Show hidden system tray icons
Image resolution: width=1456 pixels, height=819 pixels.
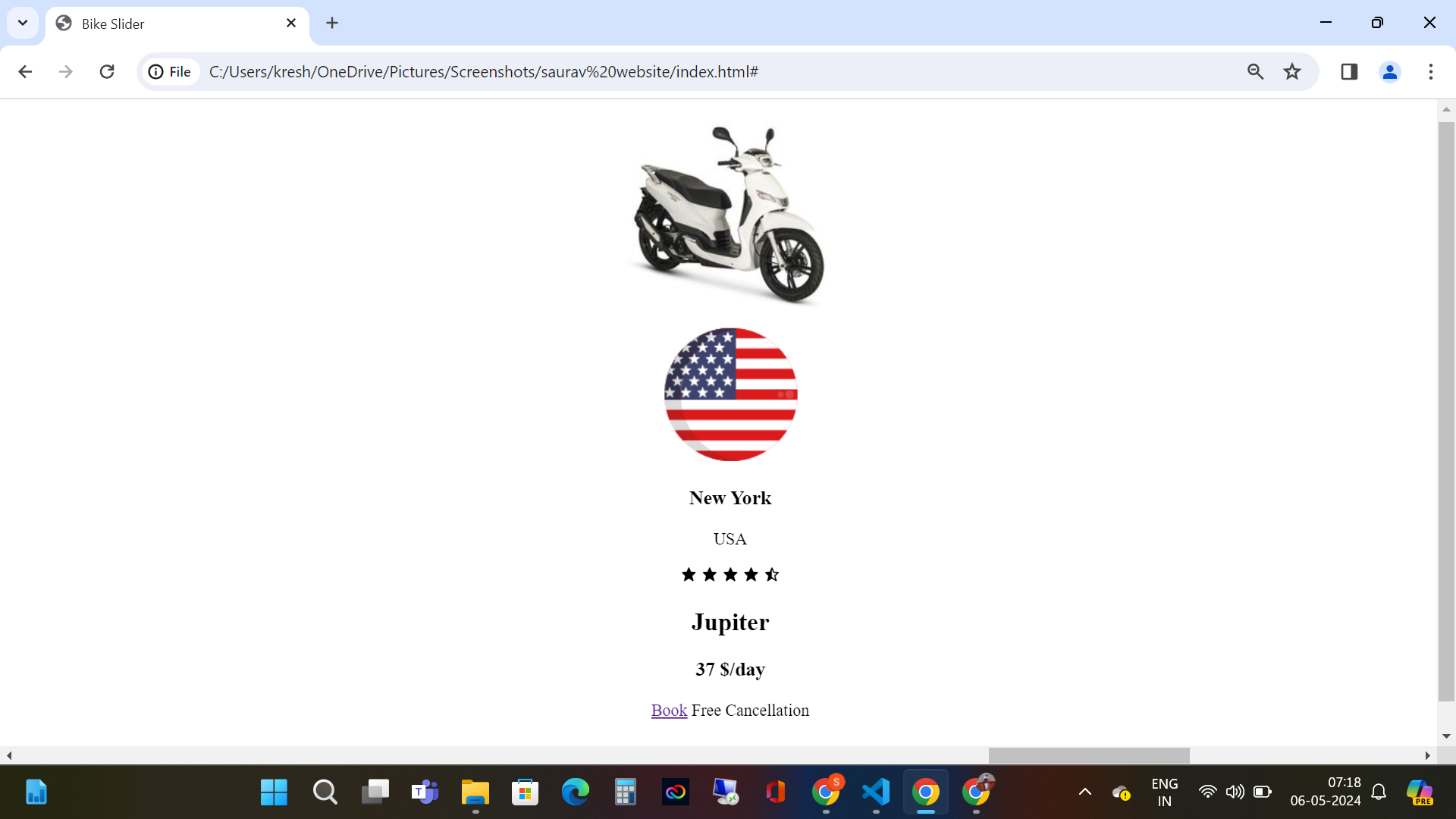coord(1085,792)
